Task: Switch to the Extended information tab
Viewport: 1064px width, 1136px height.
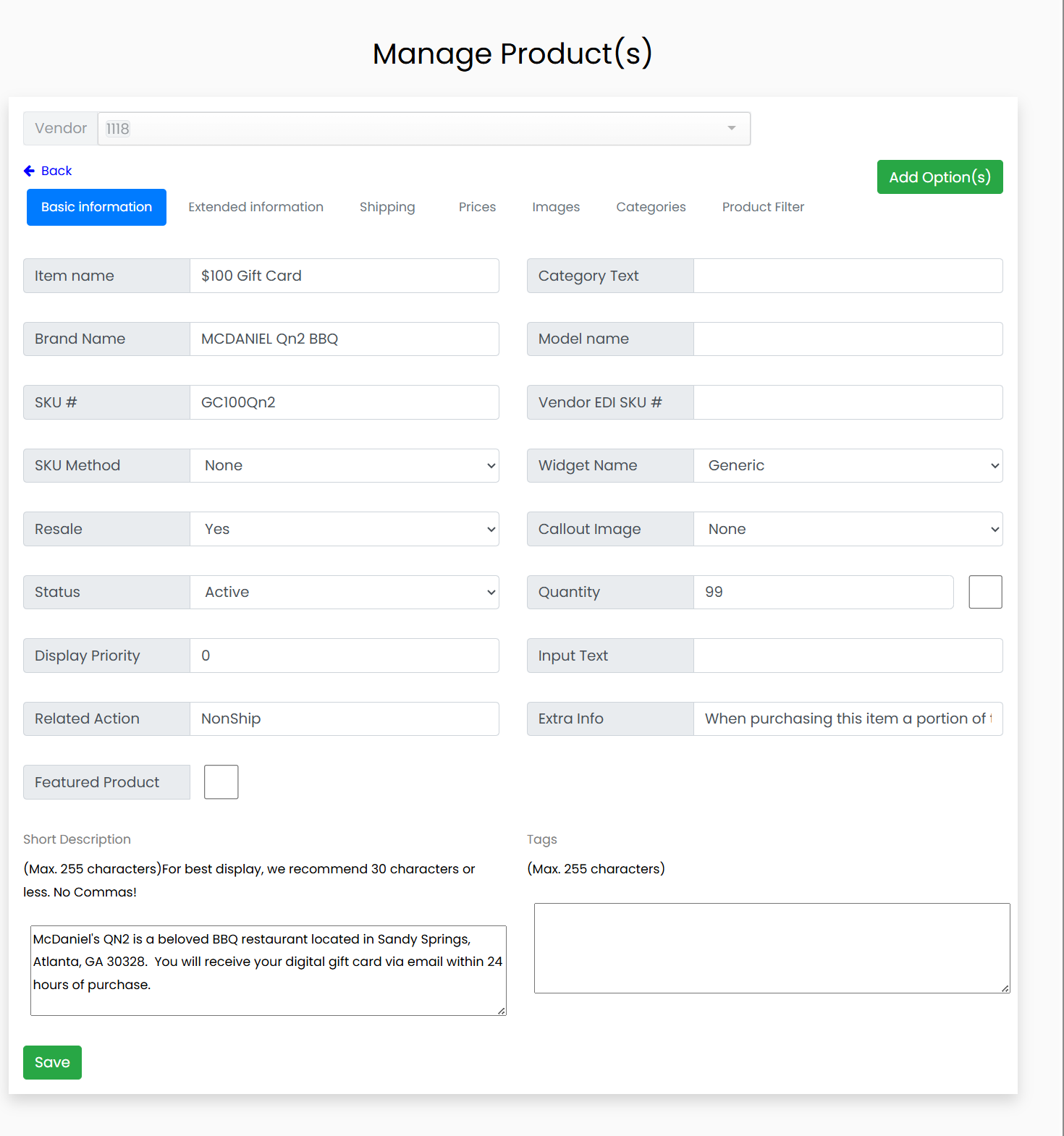Action: 256,207
